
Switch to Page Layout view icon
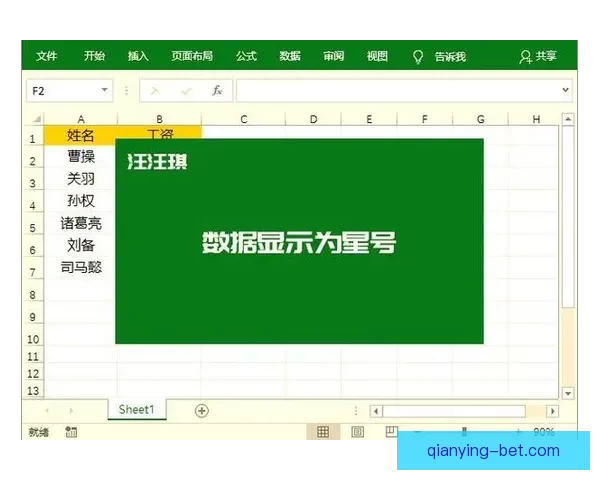[x=357, y=432]
